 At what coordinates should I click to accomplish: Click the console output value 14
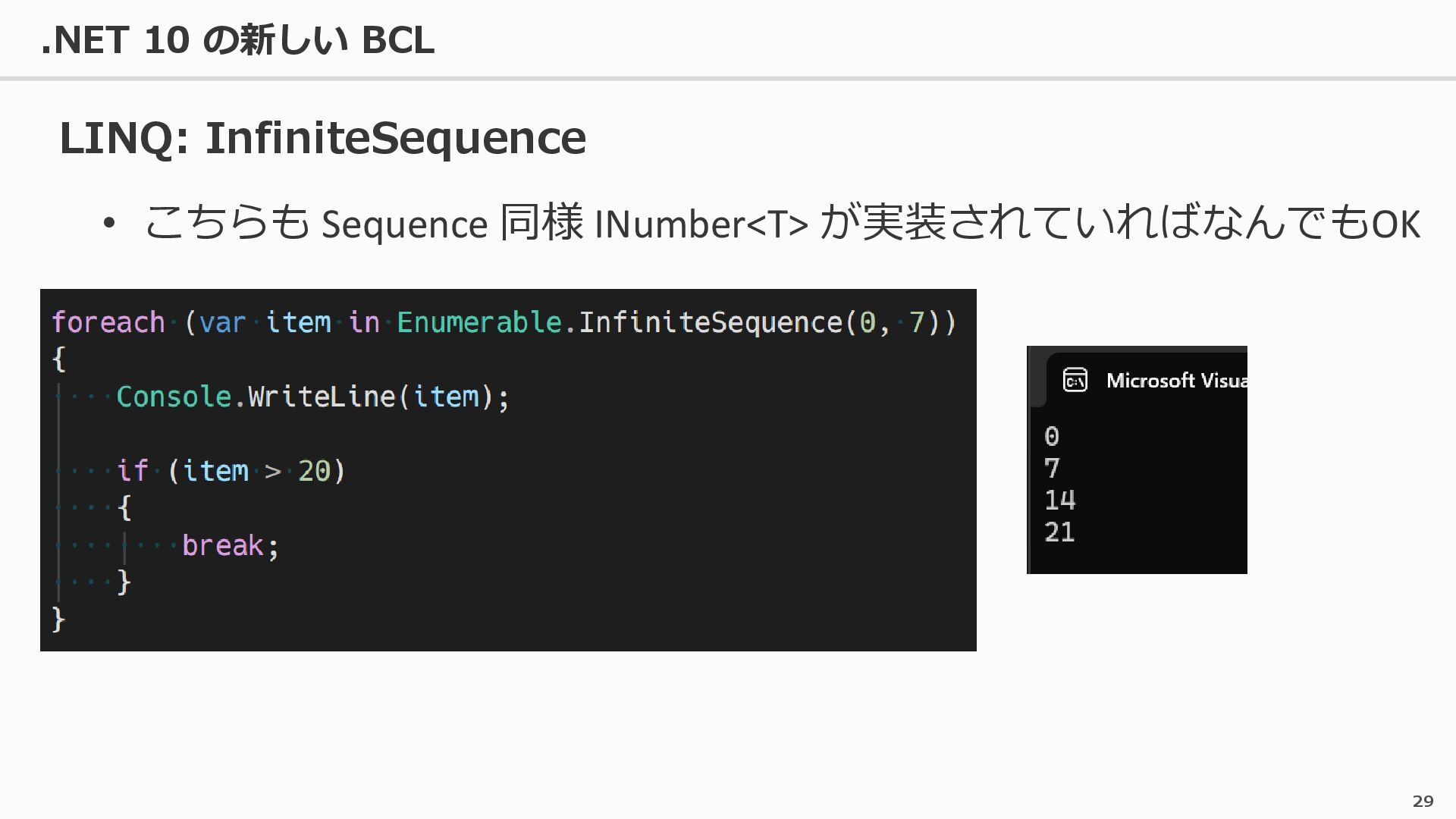[x=1059, y=500]
